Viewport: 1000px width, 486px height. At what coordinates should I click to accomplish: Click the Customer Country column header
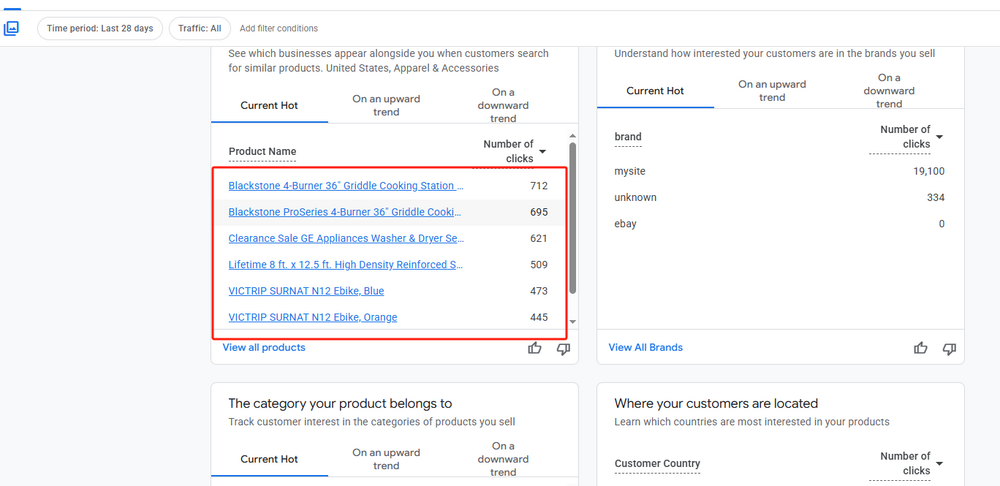[657, 464]
